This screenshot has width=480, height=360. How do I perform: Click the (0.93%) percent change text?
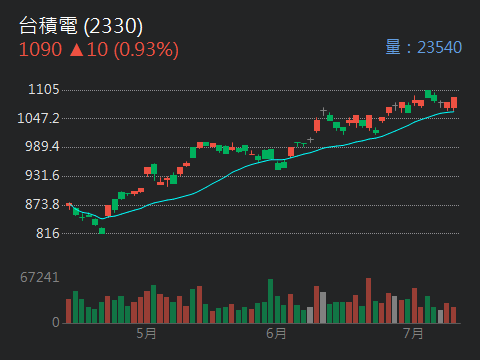pyautogui.click(x=146, y=50)
